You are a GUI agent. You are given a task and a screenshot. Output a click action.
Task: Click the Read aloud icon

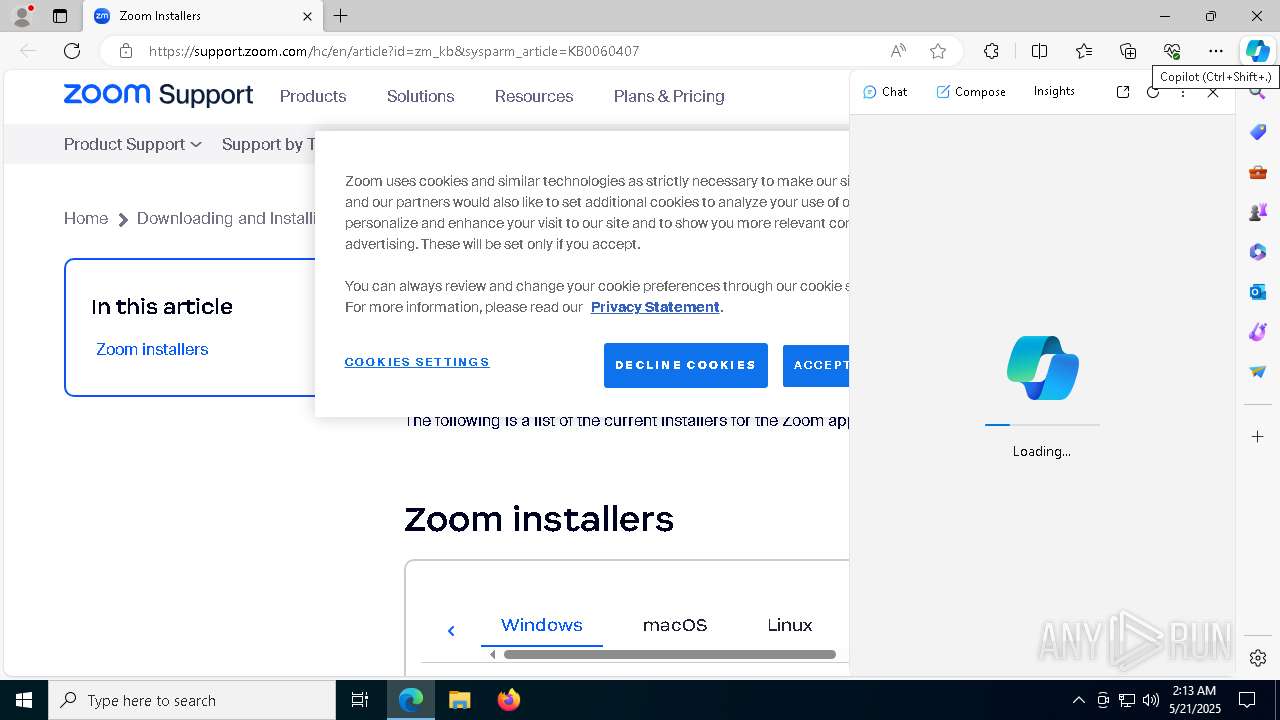click(x=898, y=51)
